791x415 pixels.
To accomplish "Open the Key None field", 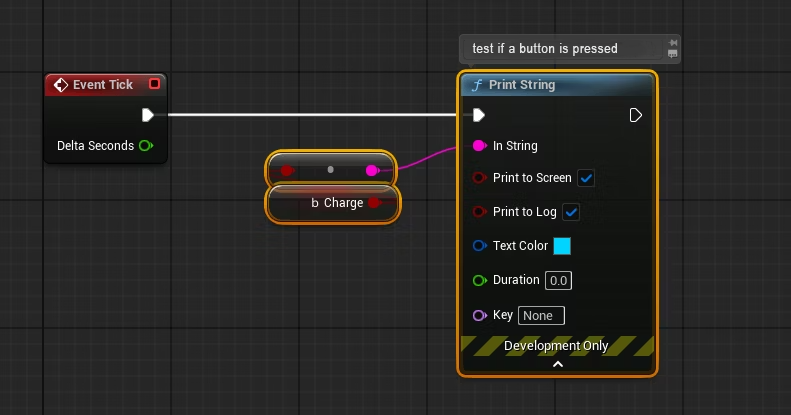I will point(541,316).
